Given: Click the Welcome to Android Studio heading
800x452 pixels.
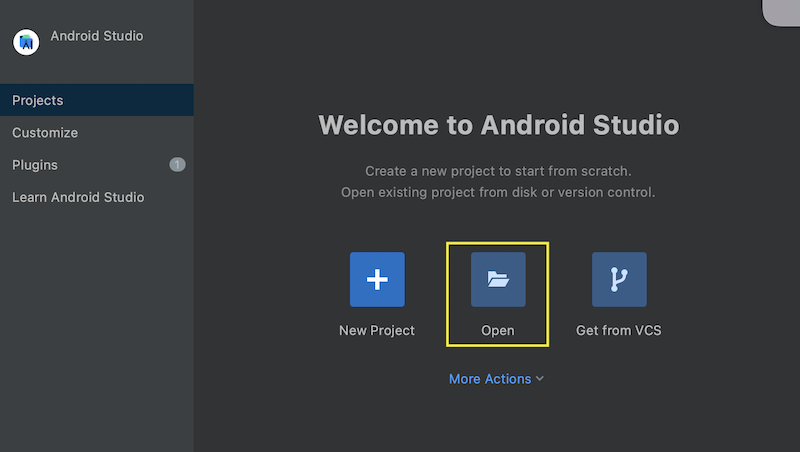Looking at the screenshot, I should pos(498,125).
